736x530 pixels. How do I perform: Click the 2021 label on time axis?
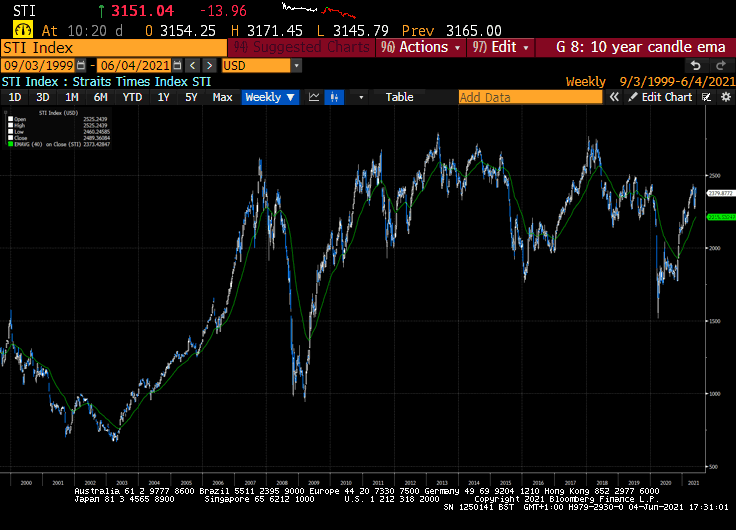pos(693,483)
